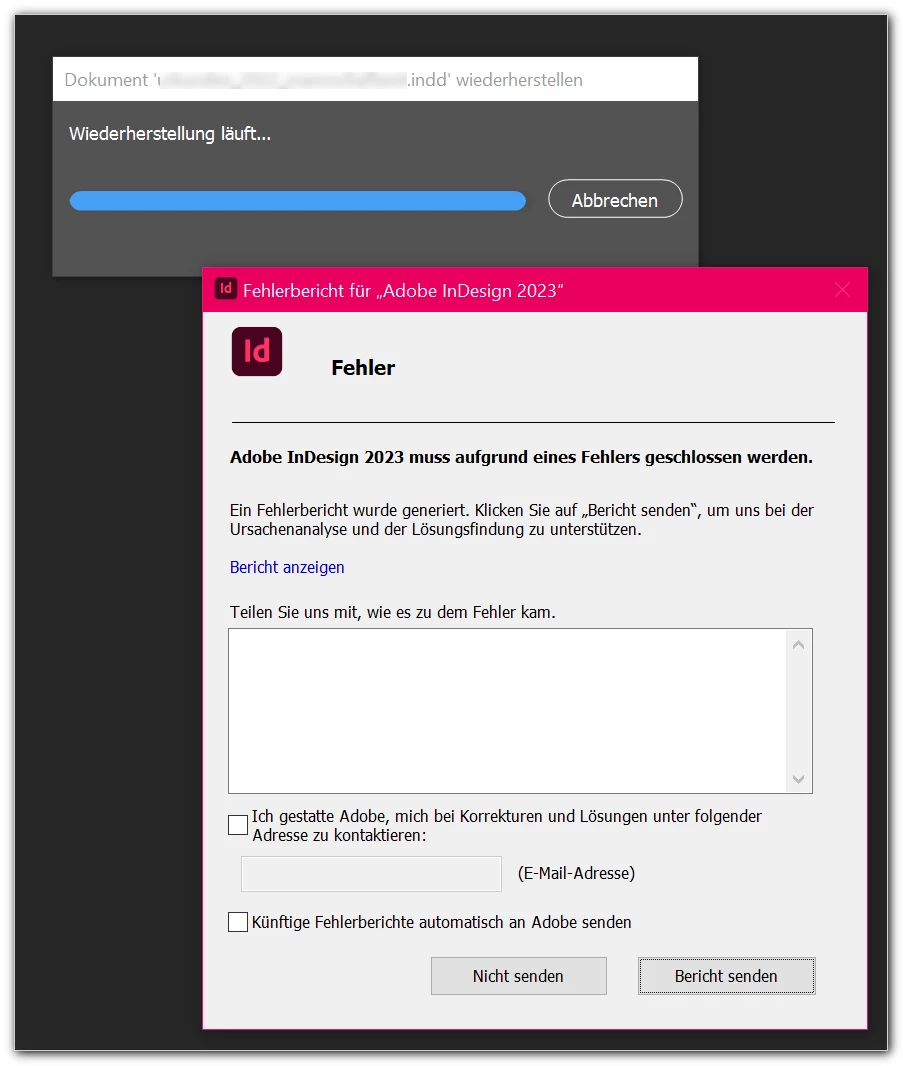Click 'Nicht senden' button
The image size is (903, 1066).
click(519, 976)
